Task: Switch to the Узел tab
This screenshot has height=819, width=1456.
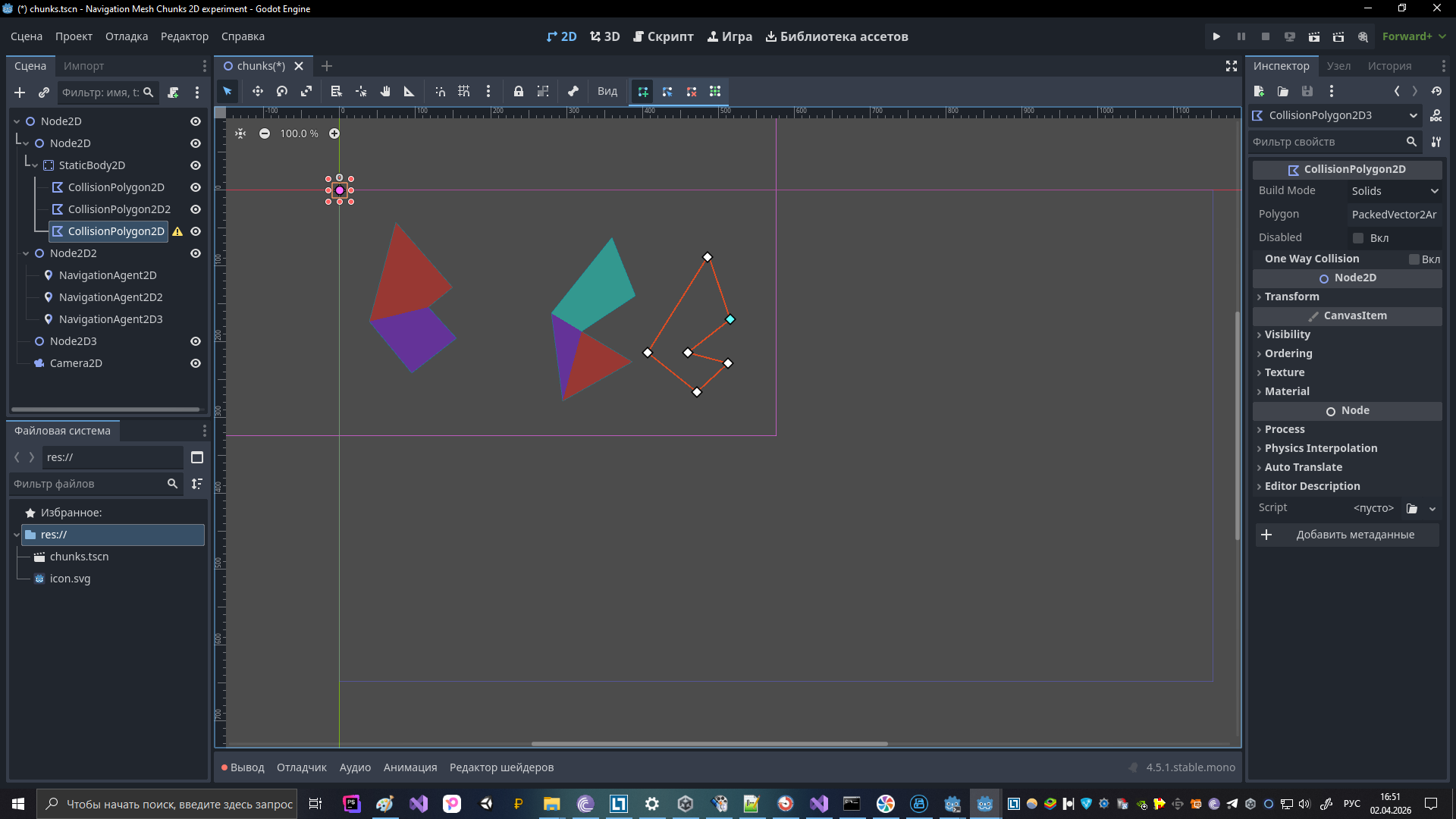Action: (1338, 66)
